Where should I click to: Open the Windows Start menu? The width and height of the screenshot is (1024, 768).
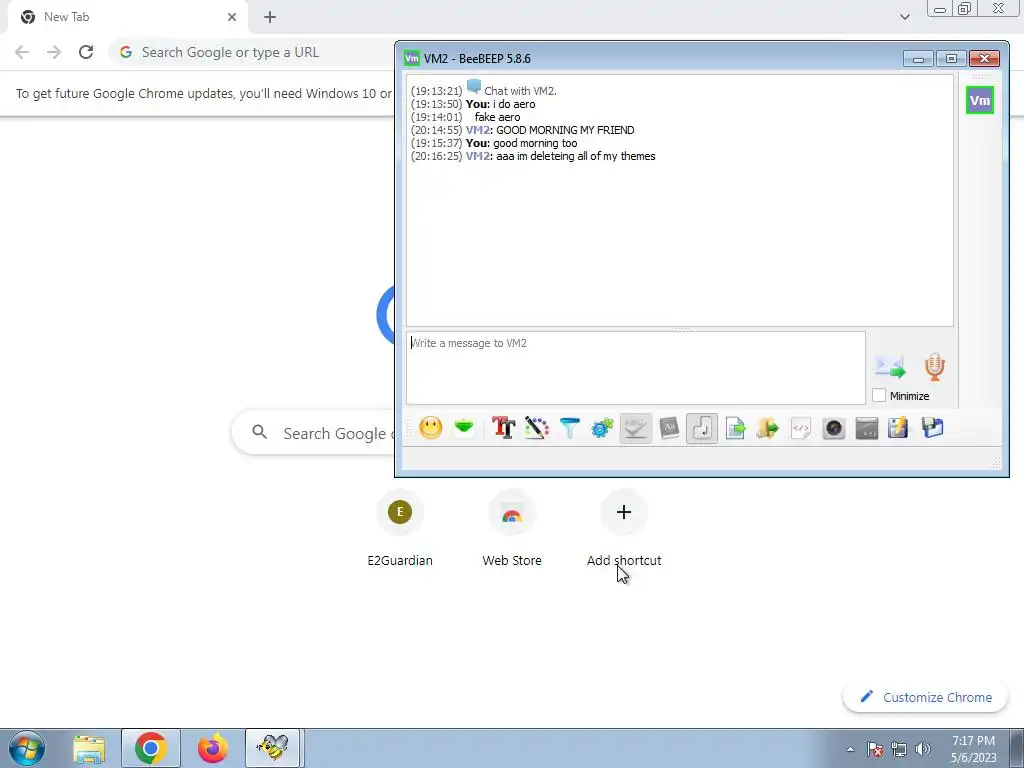pos(27,748)
